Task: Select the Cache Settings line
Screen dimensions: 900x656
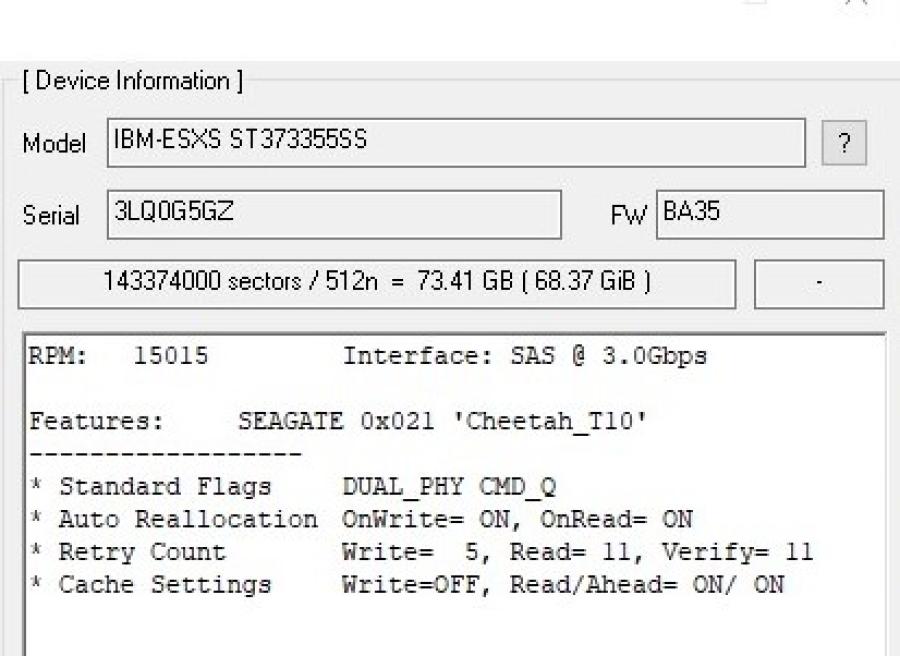Action: coord(406,585)
